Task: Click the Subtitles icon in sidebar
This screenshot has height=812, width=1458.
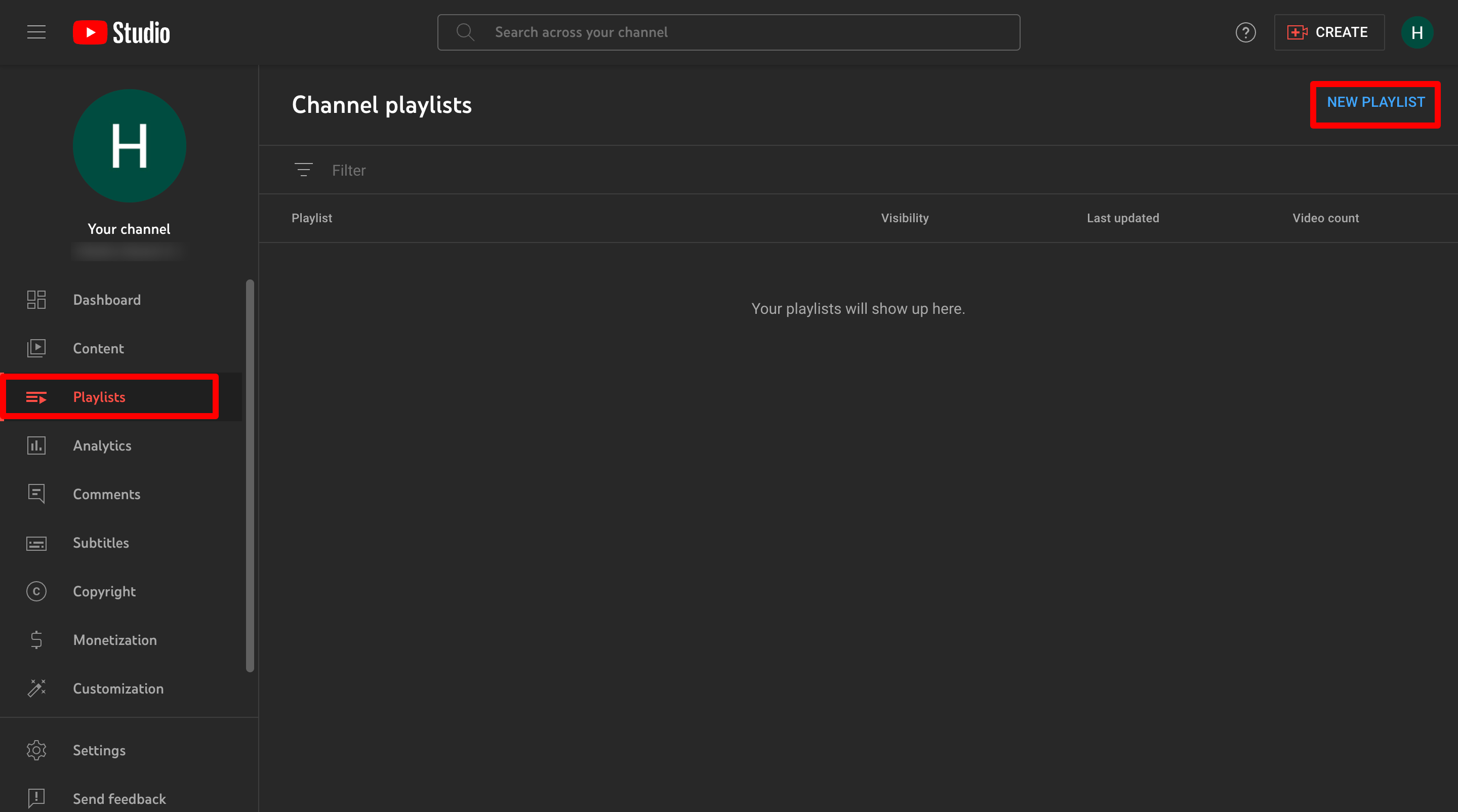Action: point(36,543)
